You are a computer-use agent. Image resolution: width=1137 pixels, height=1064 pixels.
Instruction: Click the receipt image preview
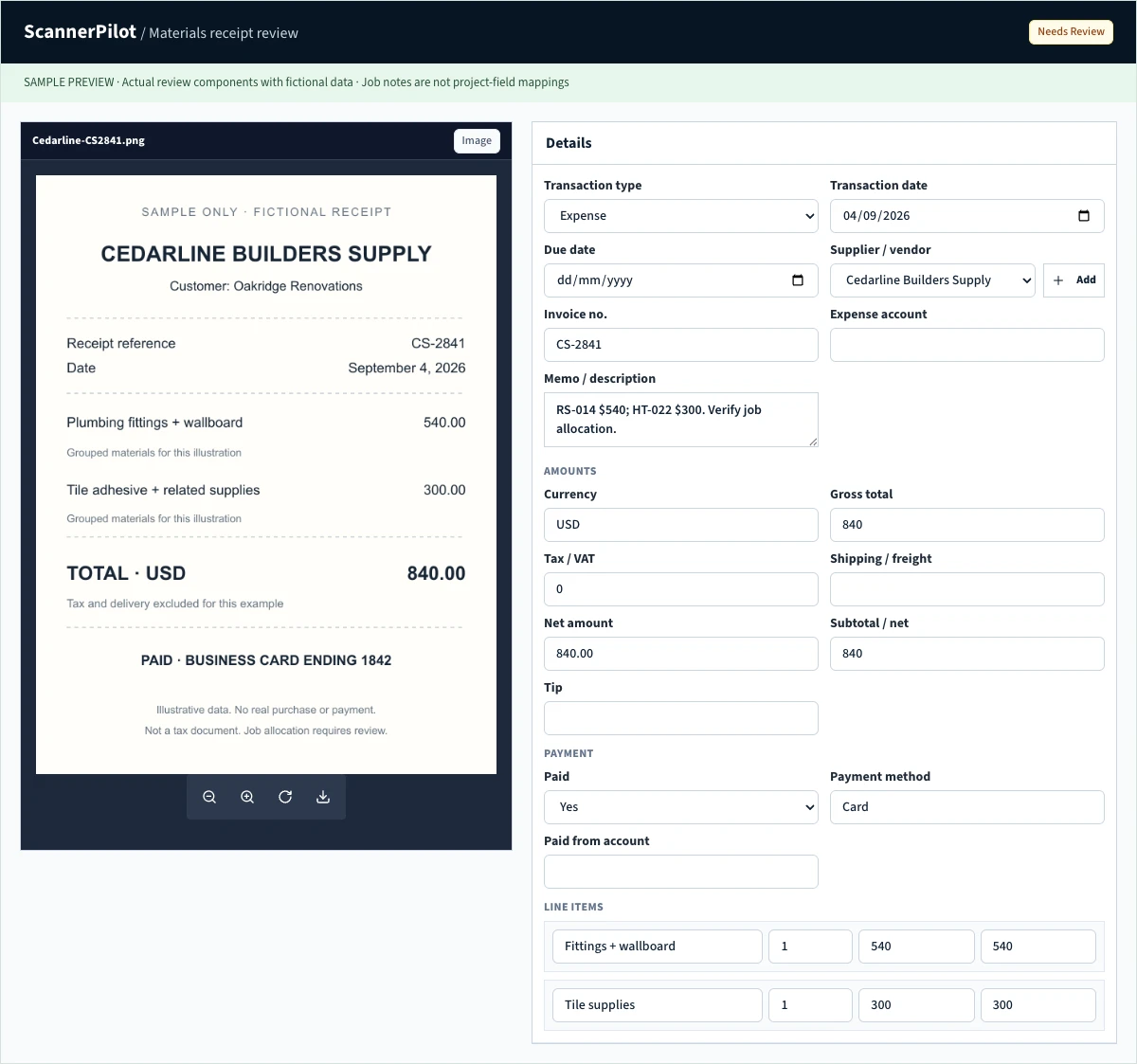pos(266,475)
